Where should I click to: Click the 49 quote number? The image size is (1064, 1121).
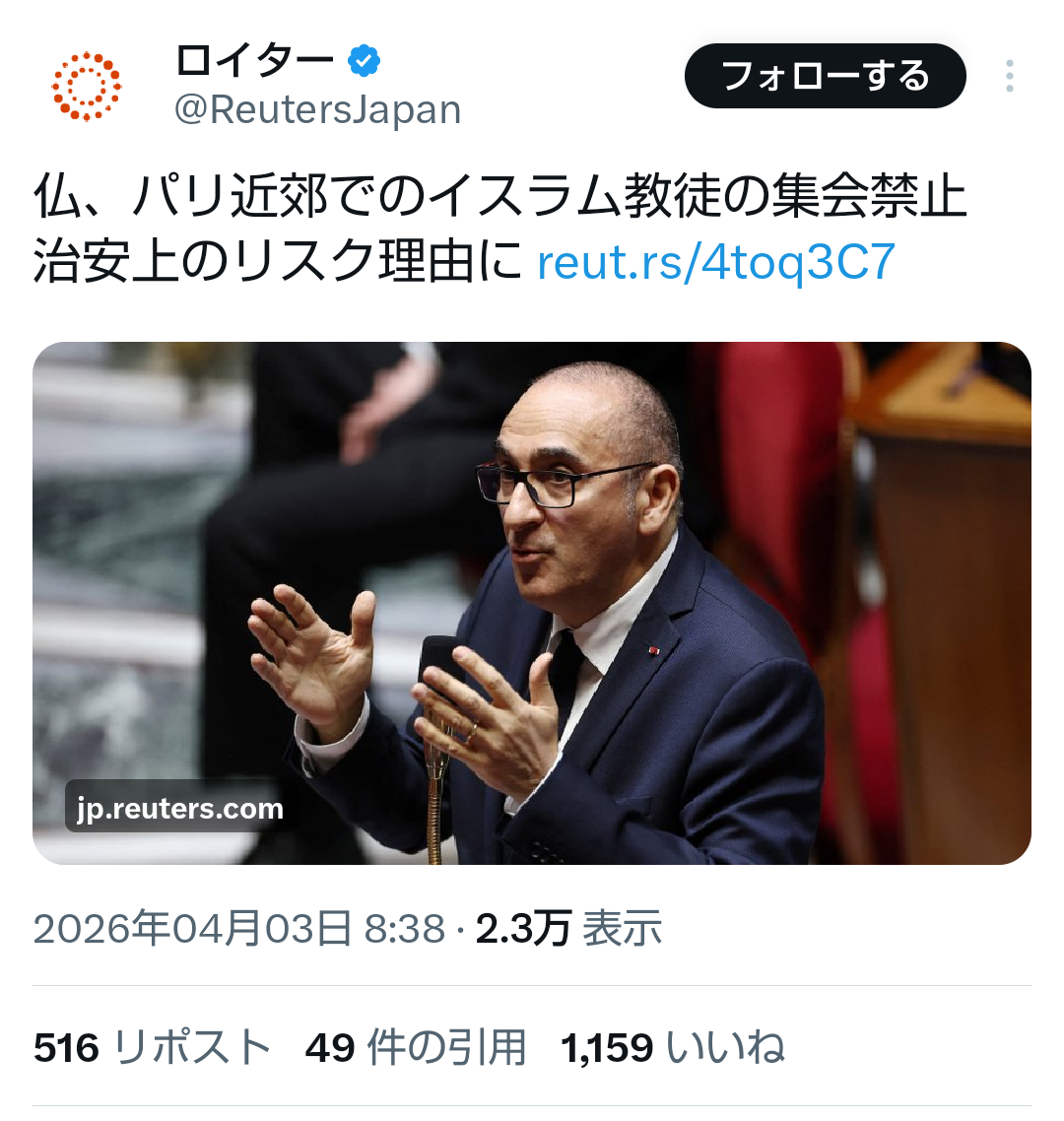[x=330, y=1049]
